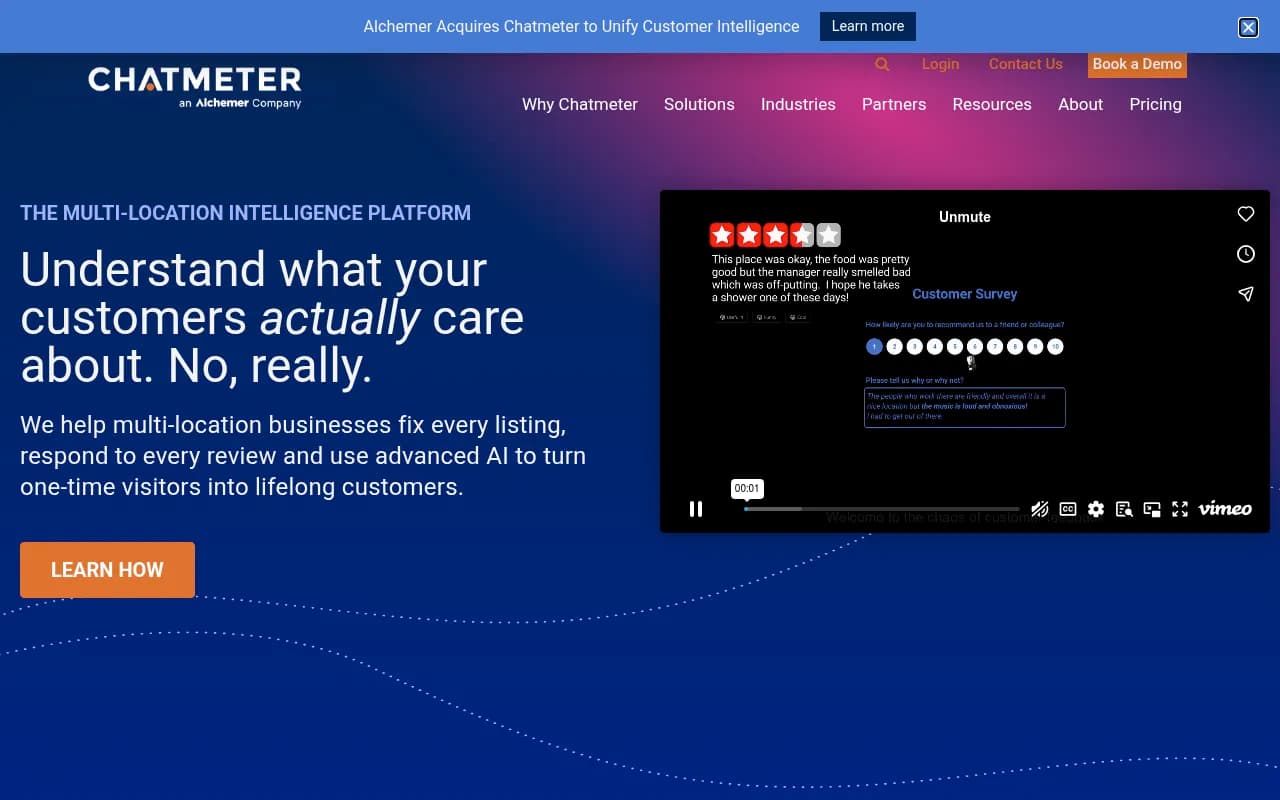Pause the playing video
Screen dimensions: 1280x800
point(696,509)
